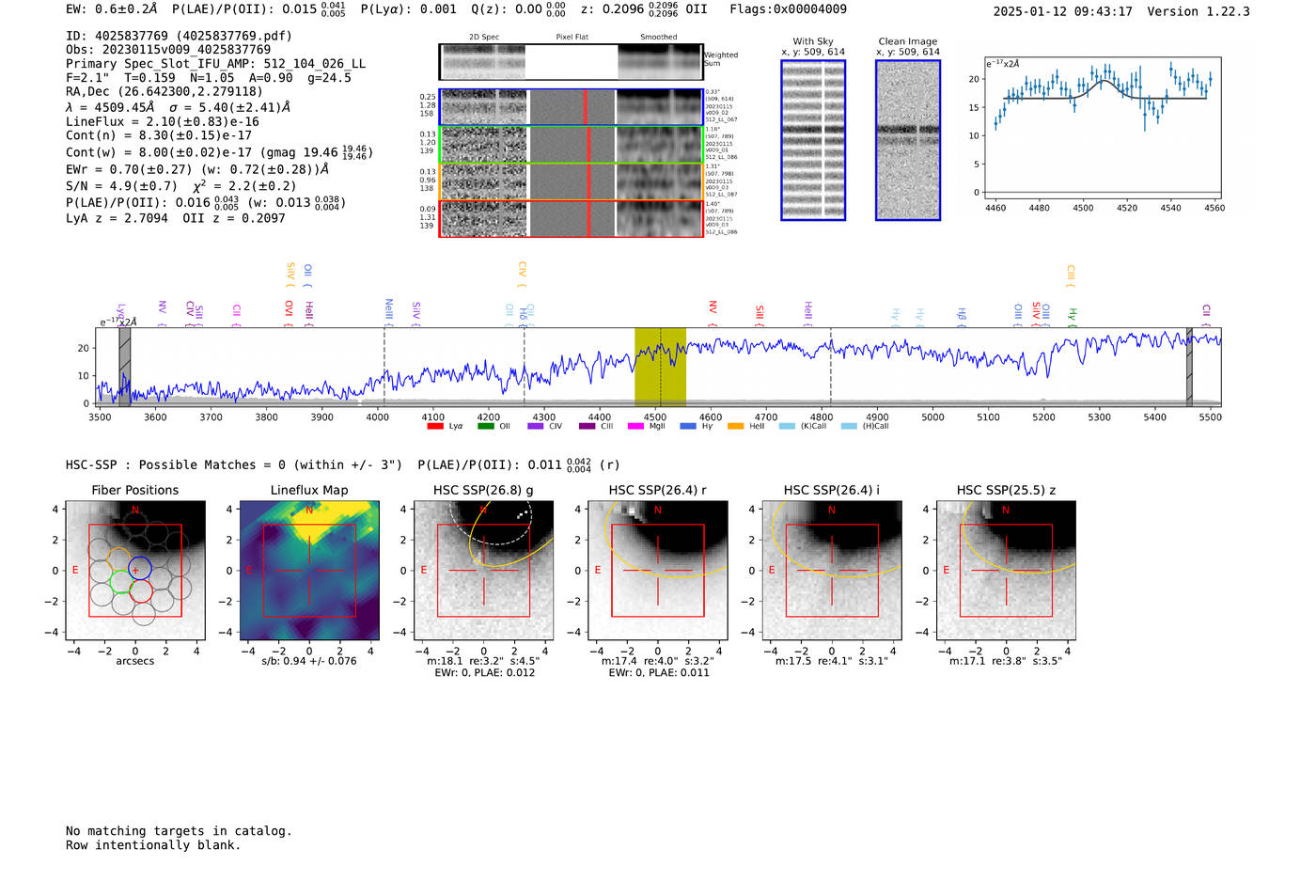Click the Pixel Flat column header
The width and height of the screenshot is (1316, 896).
point(572,38)
